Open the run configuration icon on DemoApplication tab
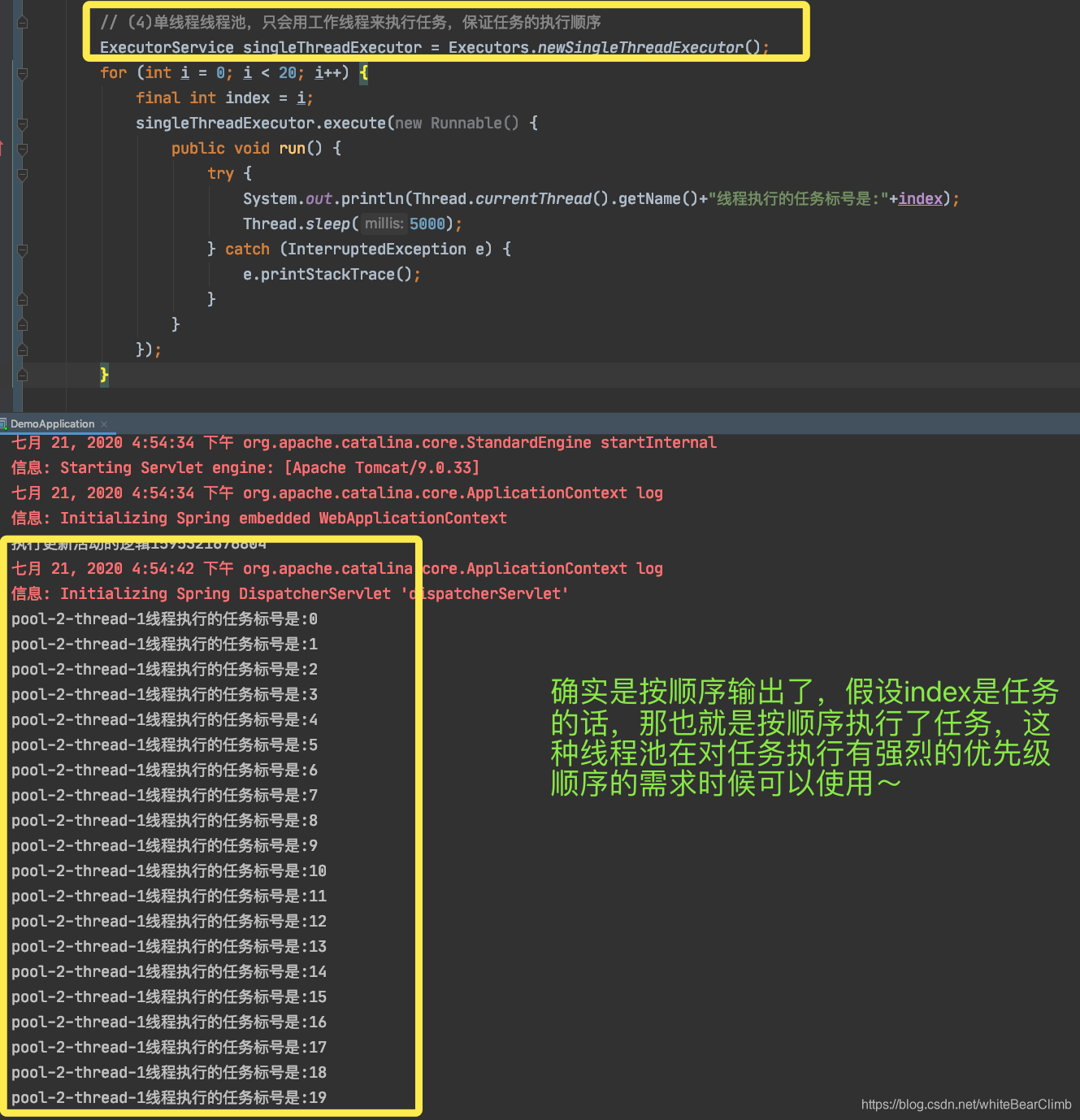Image resolution: width=1080 pixels, height=1120 pixels. click(x=3, y=424)
